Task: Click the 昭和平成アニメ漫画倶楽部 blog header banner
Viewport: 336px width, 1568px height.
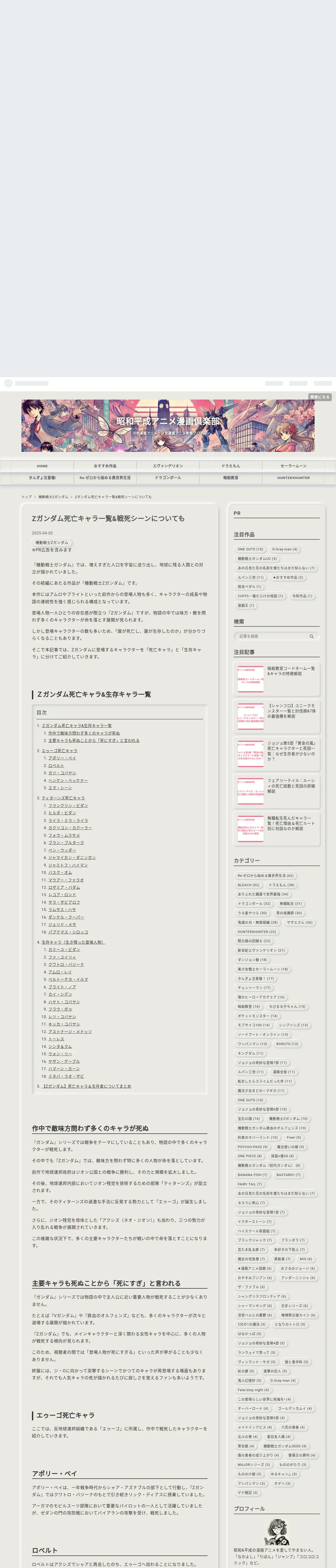Action: click(x=168, y=425)
